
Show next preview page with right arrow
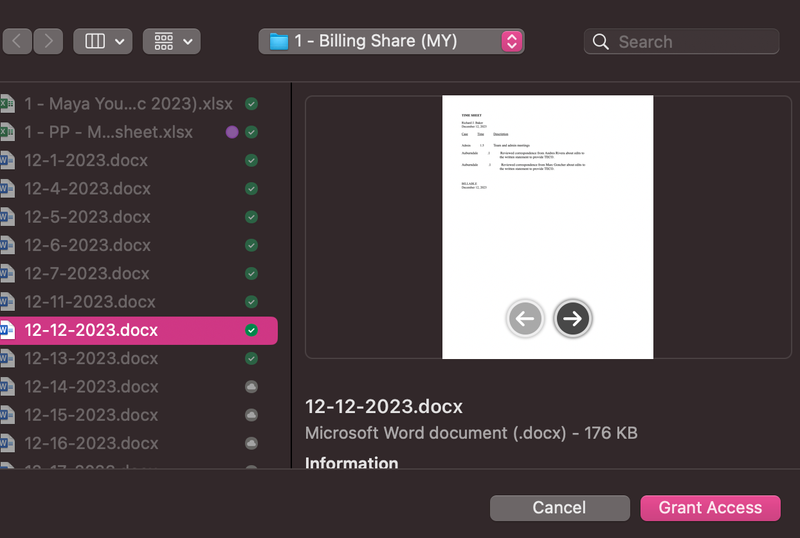572,319
